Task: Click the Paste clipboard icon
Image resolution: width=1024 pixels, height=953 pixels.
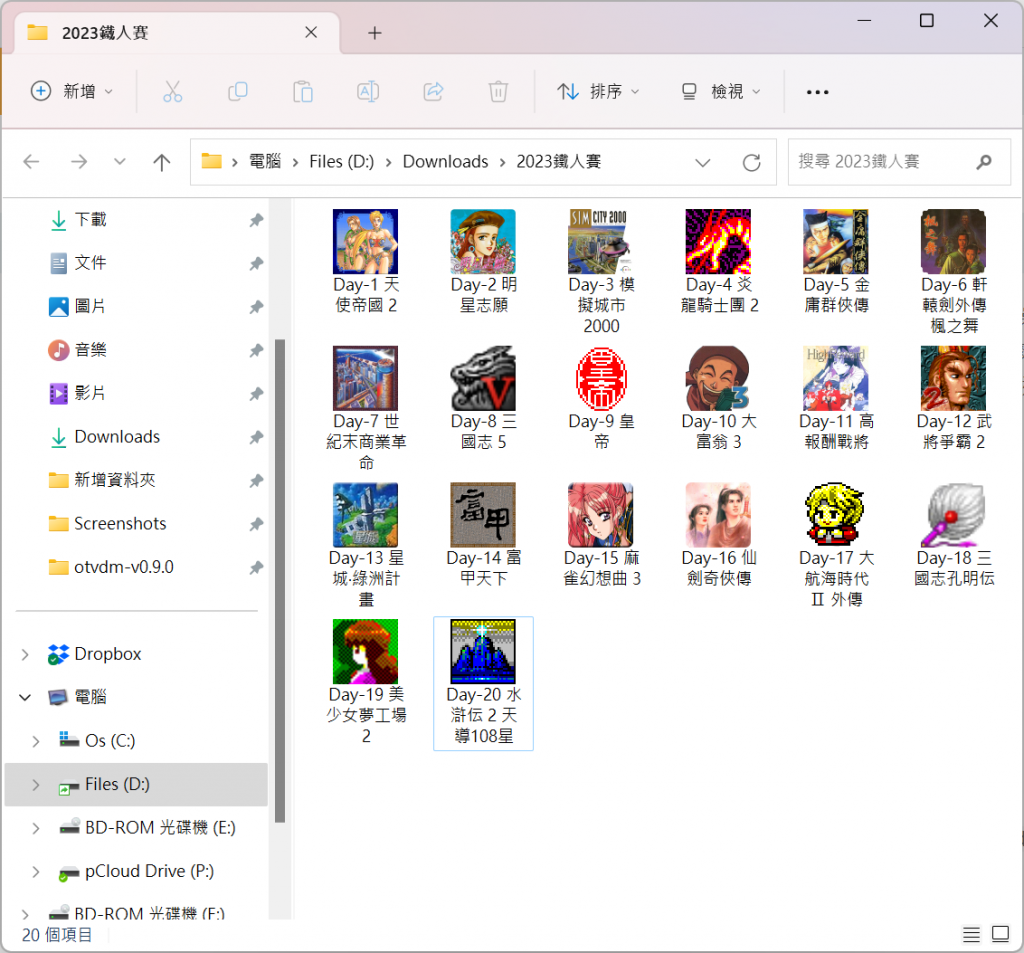Action: pyautogui.click(x=302, y=91)
